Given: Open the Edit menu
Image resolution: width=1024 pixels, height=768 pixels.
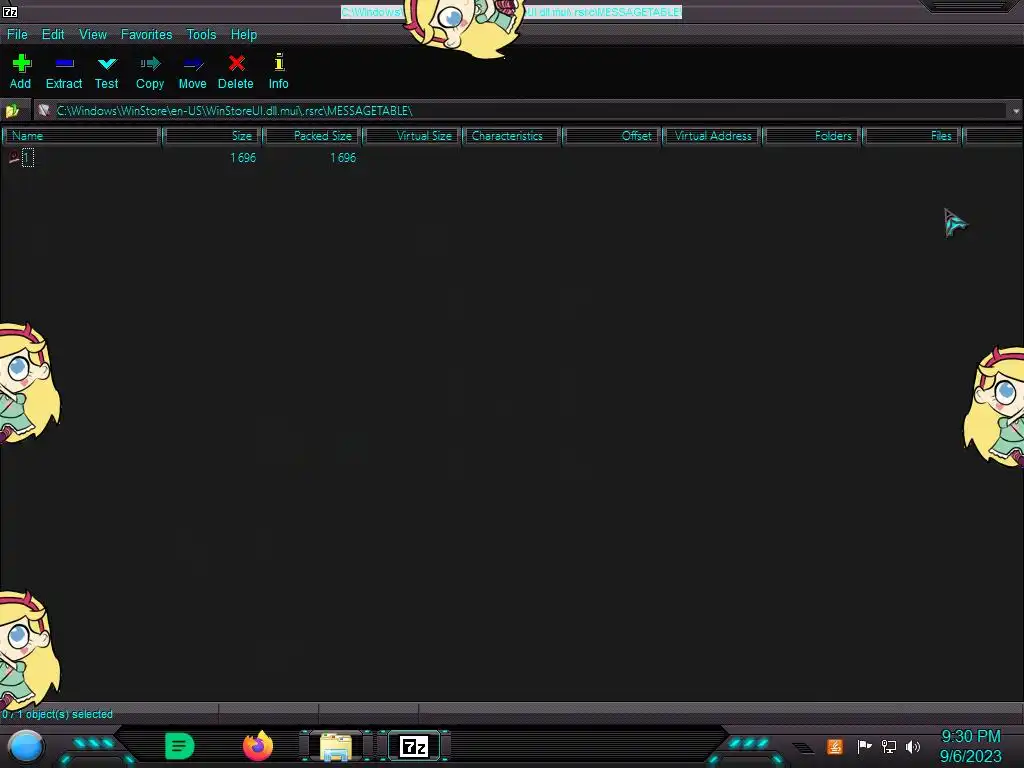Looking at the screenshot, I should 53,35.
